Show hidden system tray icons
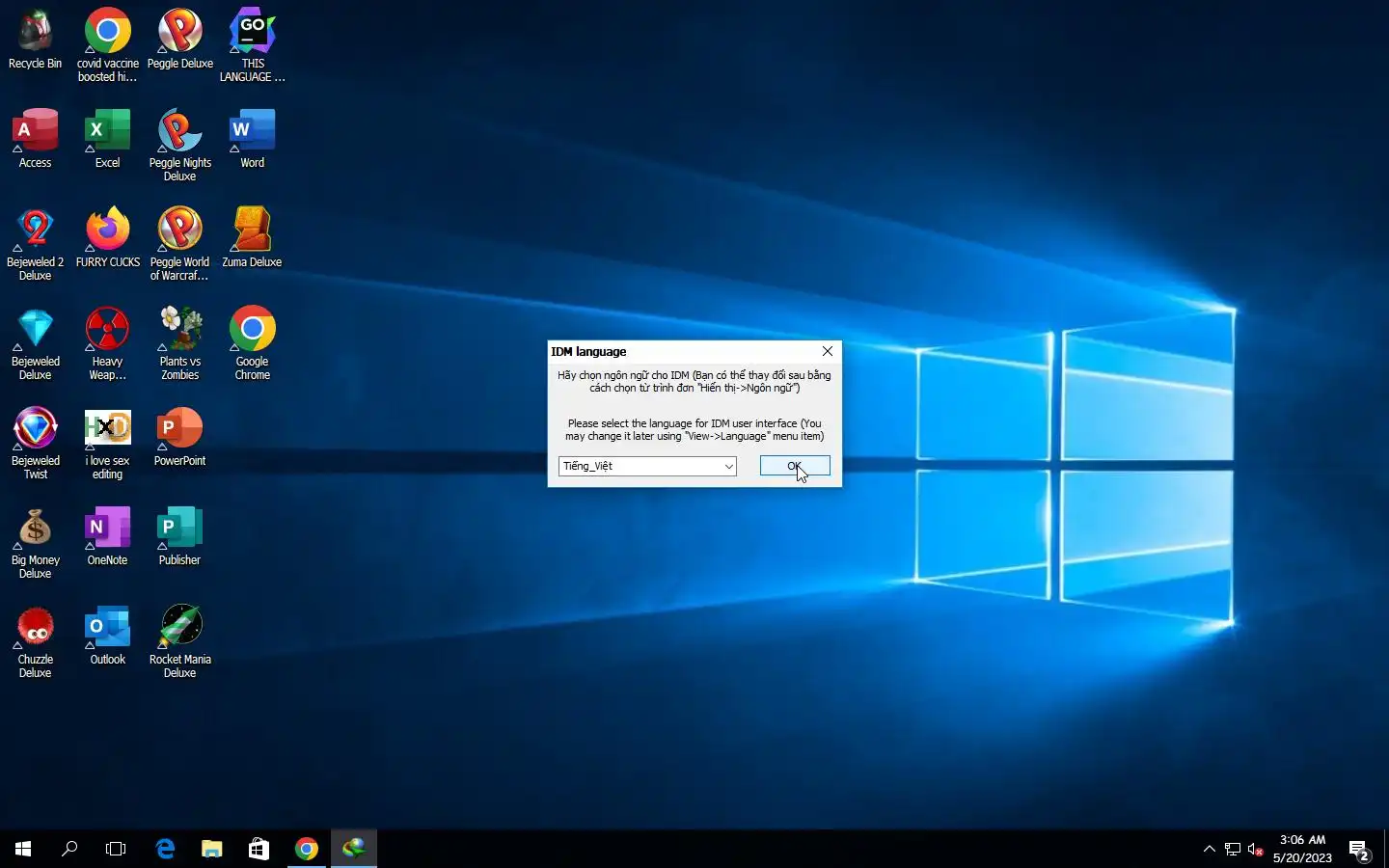 click(1209, 849)
